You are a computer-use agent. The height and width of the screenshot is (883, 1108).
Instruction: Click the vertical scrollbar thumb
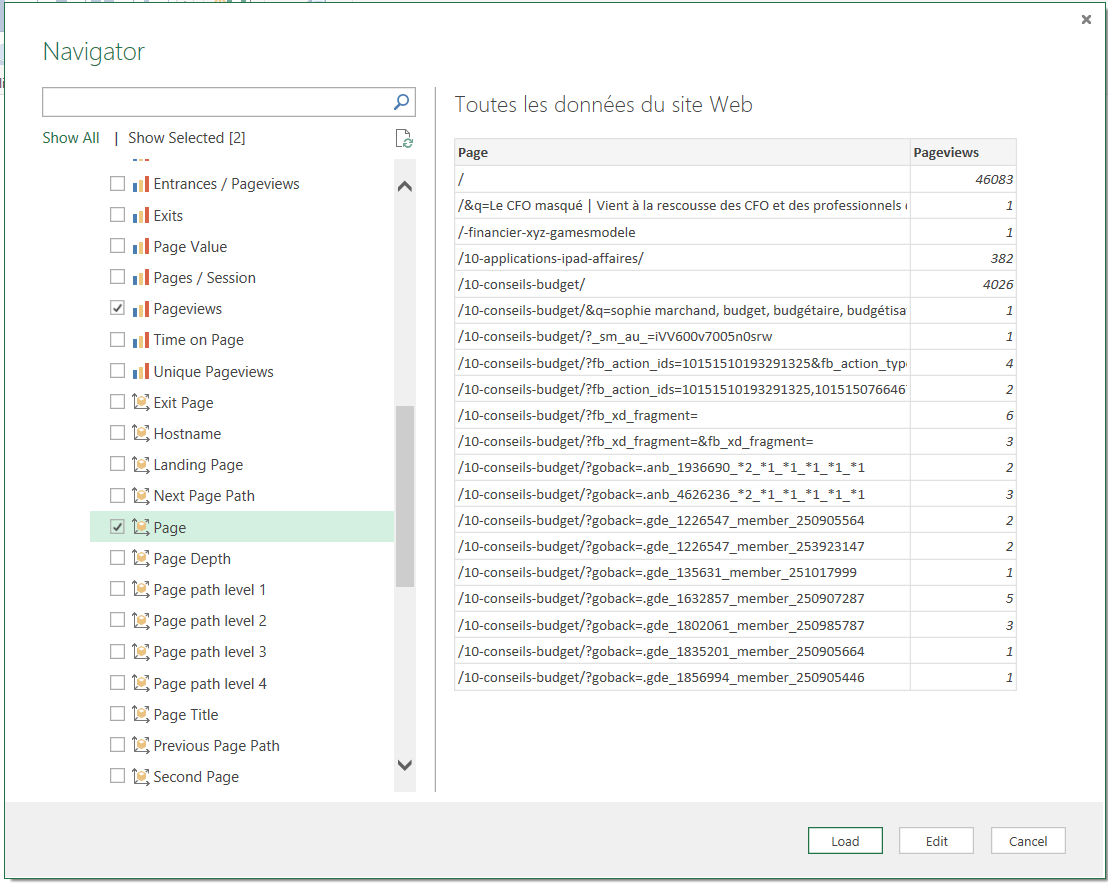(405, 495)
